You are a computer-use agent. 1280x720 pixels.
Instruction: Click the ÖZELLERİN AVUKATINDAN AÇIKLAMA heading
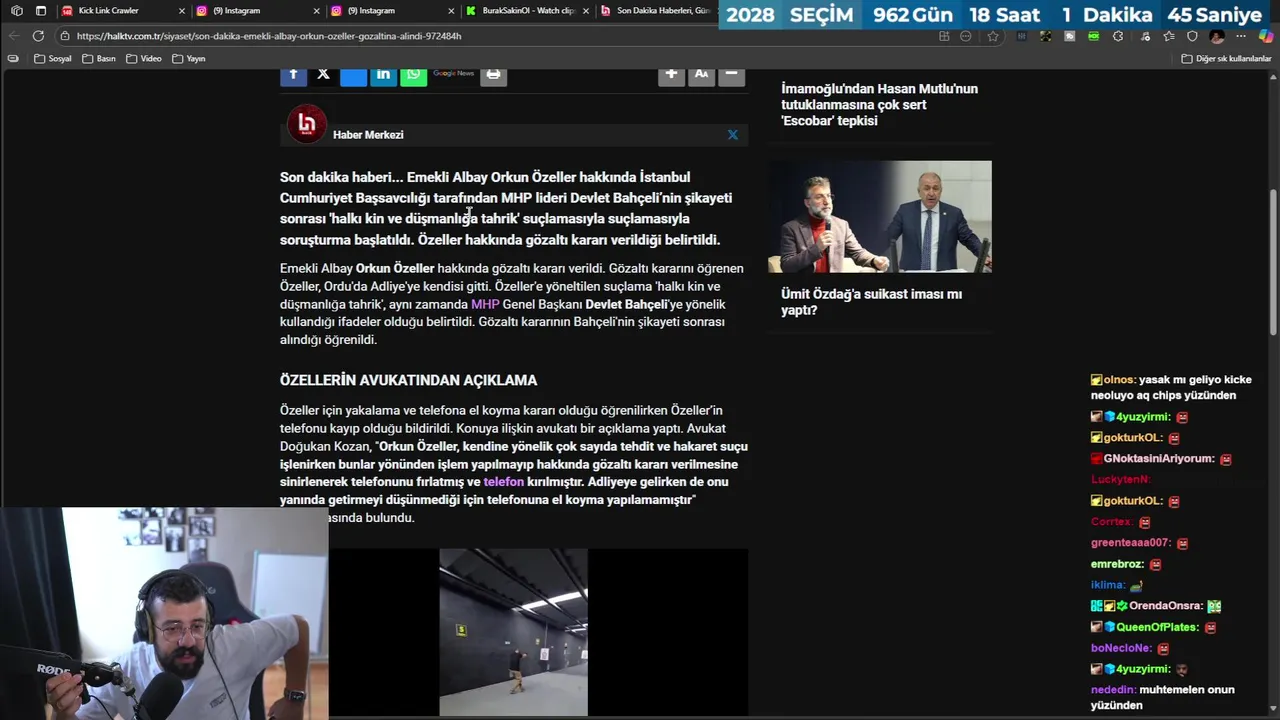click(x=408, y=380)
